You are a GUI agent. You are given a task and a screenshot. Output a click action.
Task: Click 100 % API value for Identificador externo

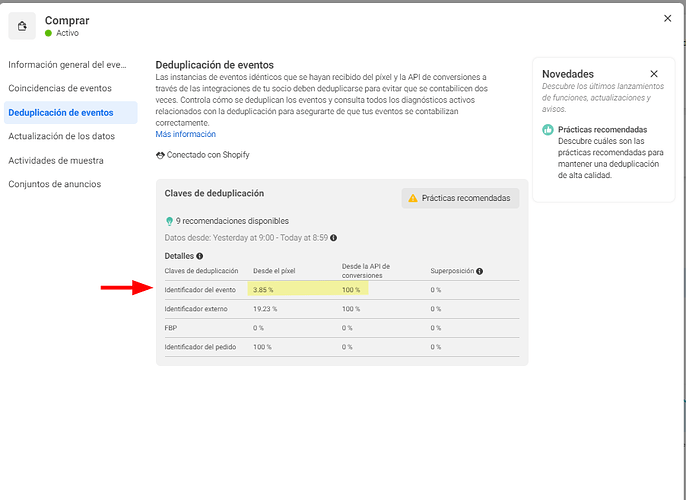(x=351, y=309)
